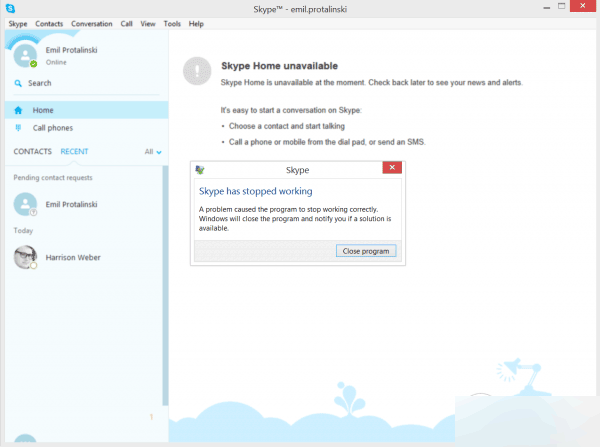Image resolution: width=600 pixels, height=447 pixels.
Task: Click the Skype logo in title bar
Action: pos(10,8)
